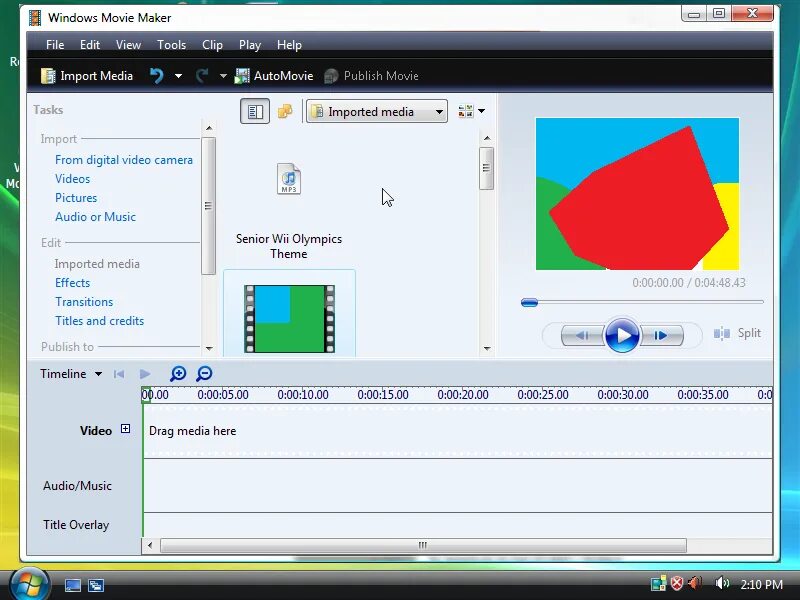Click timeline scrollbar left arrow
This screenshot has width=800, height=600.
click(x=150, y=545)
